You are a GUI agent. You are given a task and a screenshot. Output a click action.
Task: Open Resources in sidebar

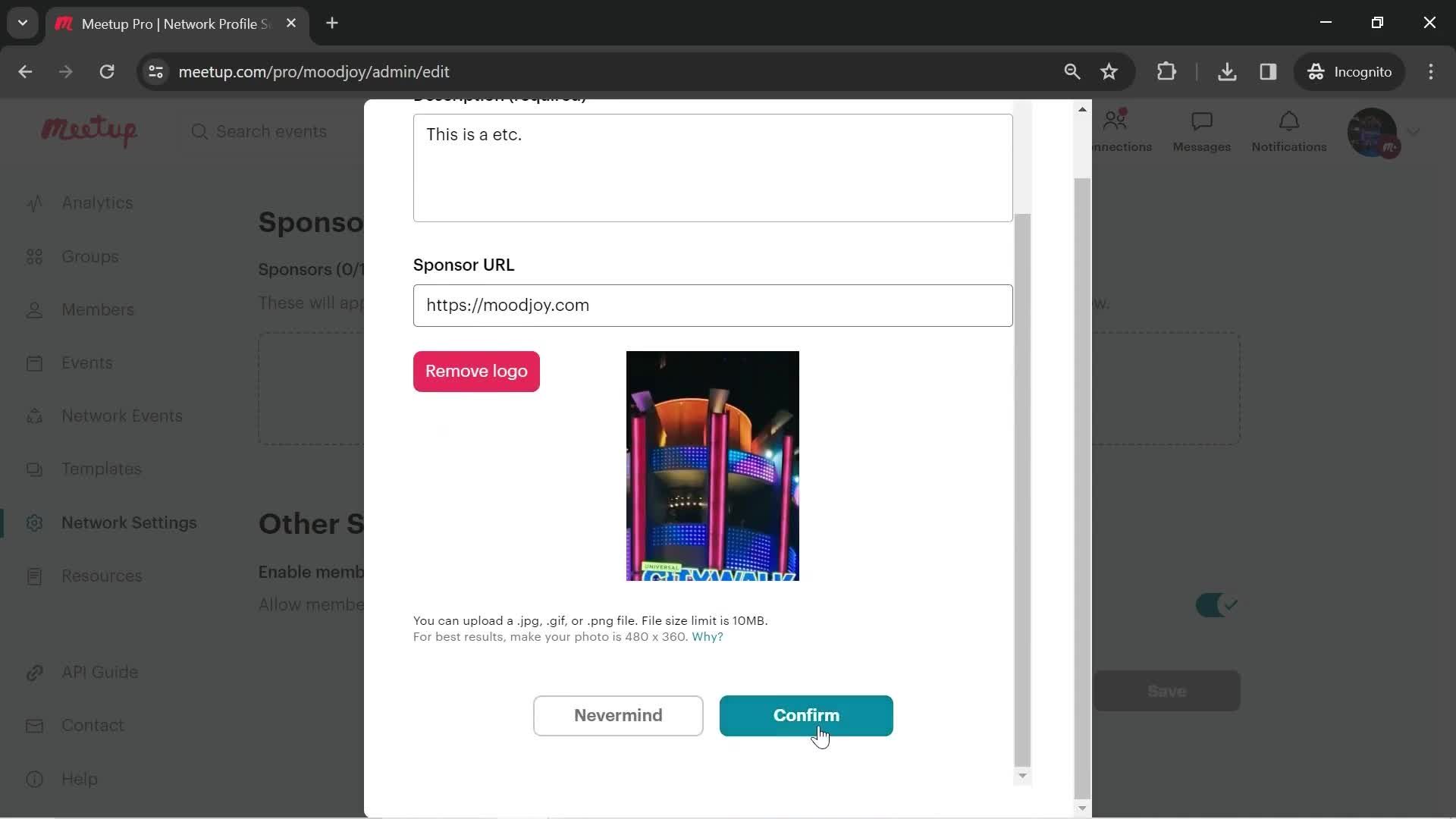pos(101,576)
